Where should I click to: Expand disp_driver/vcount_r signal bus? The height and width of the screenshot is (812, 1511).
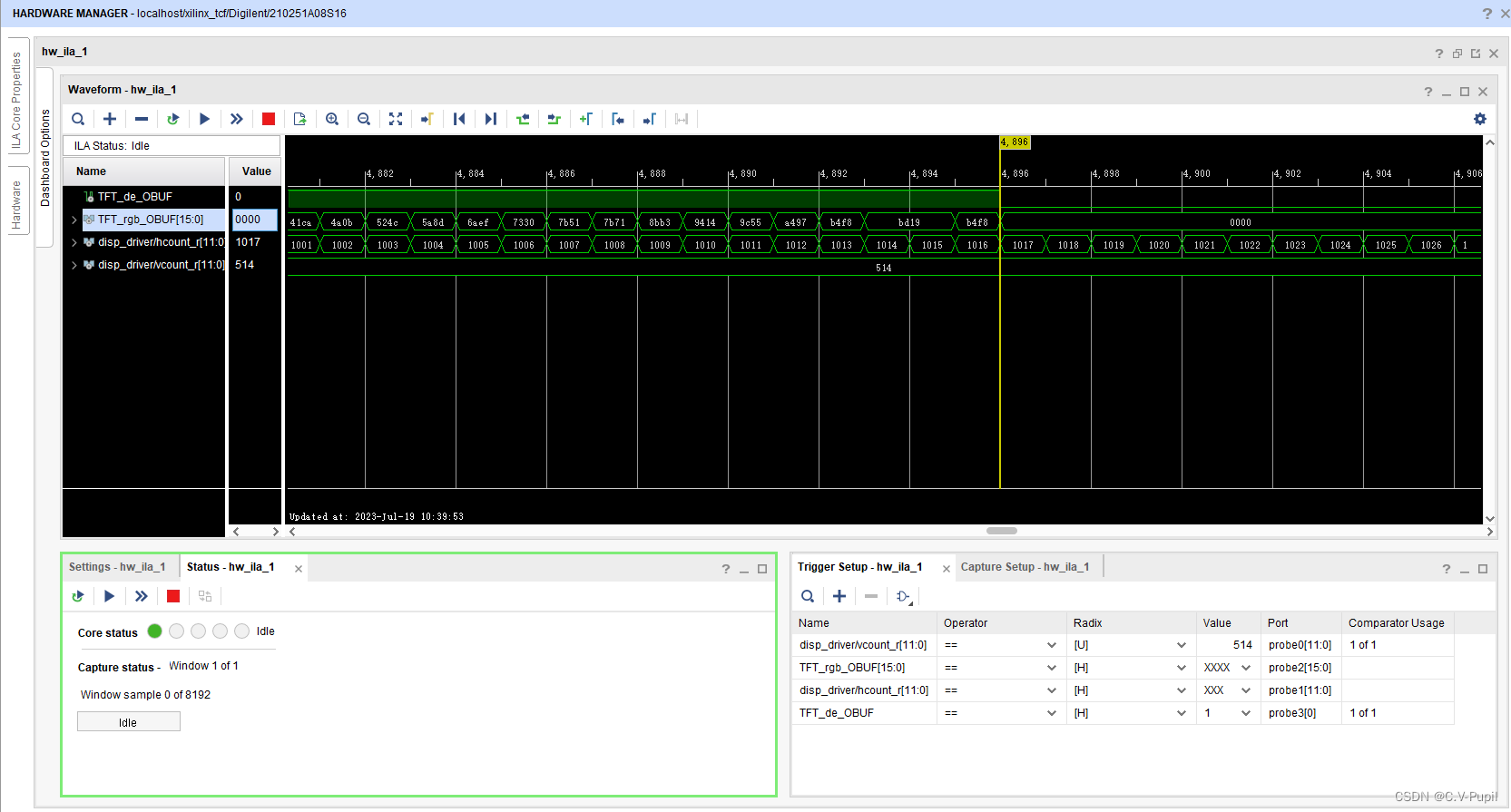pyautogui.click(x=74, y=265)
